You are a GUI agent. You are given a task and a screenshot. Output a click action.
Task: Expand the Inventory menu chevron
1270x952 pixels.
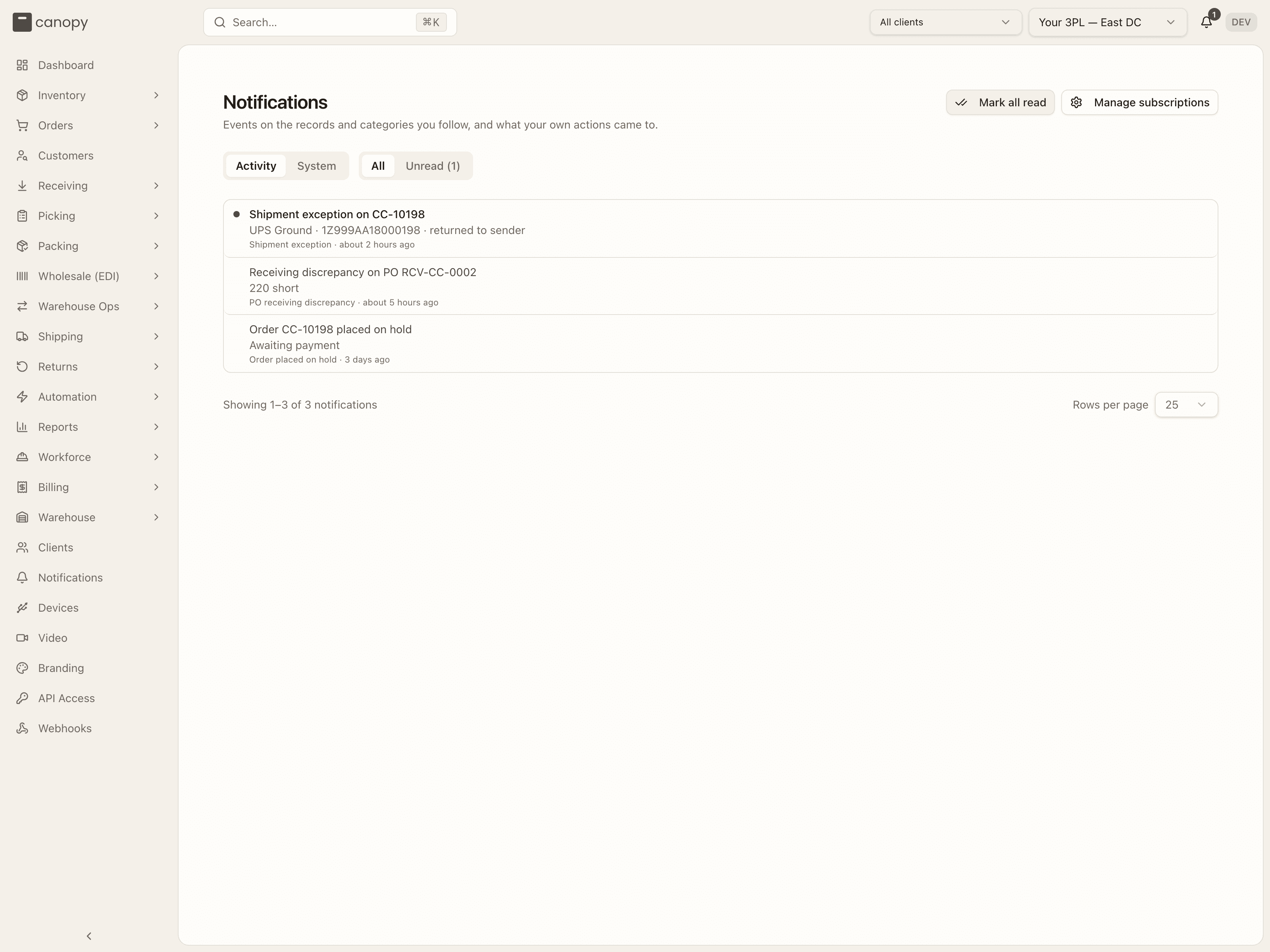(x=156, y=95)
